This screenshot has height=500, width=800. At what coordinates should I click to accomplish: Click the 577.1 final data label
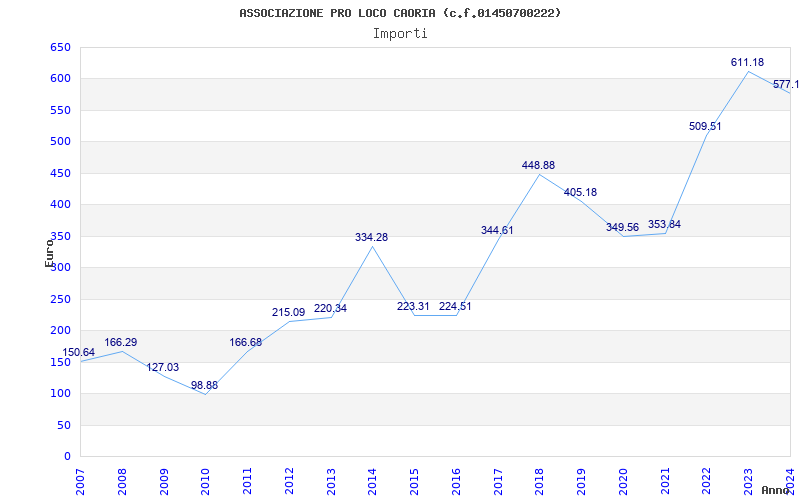click(x=786, y=84)
